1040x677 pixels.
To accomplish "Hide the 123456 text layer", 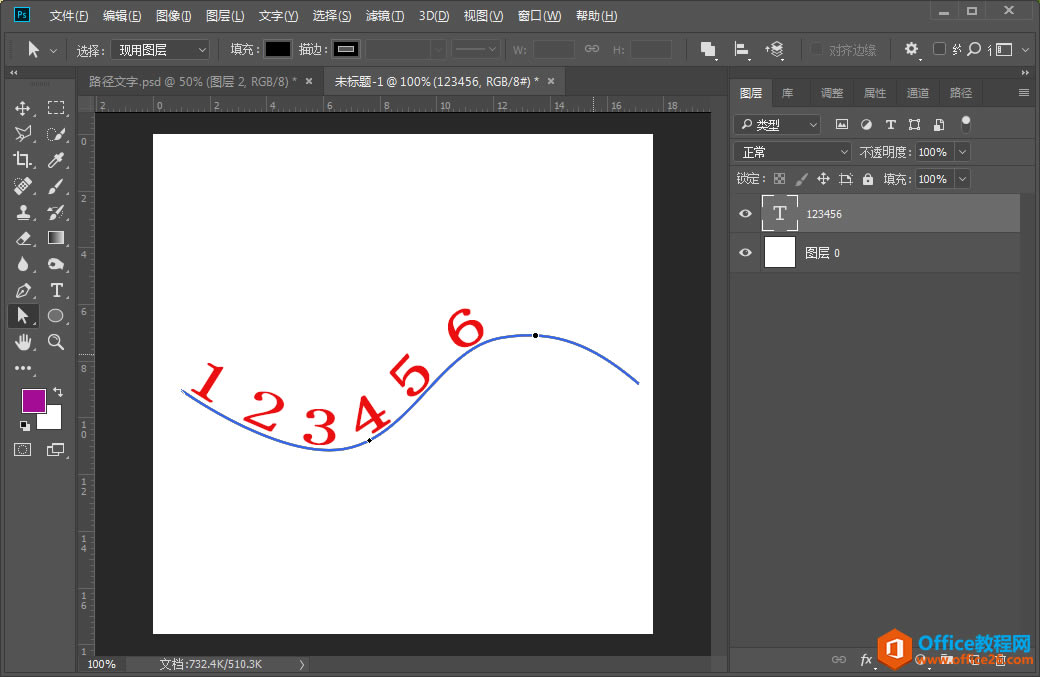I will pos(746,214).
